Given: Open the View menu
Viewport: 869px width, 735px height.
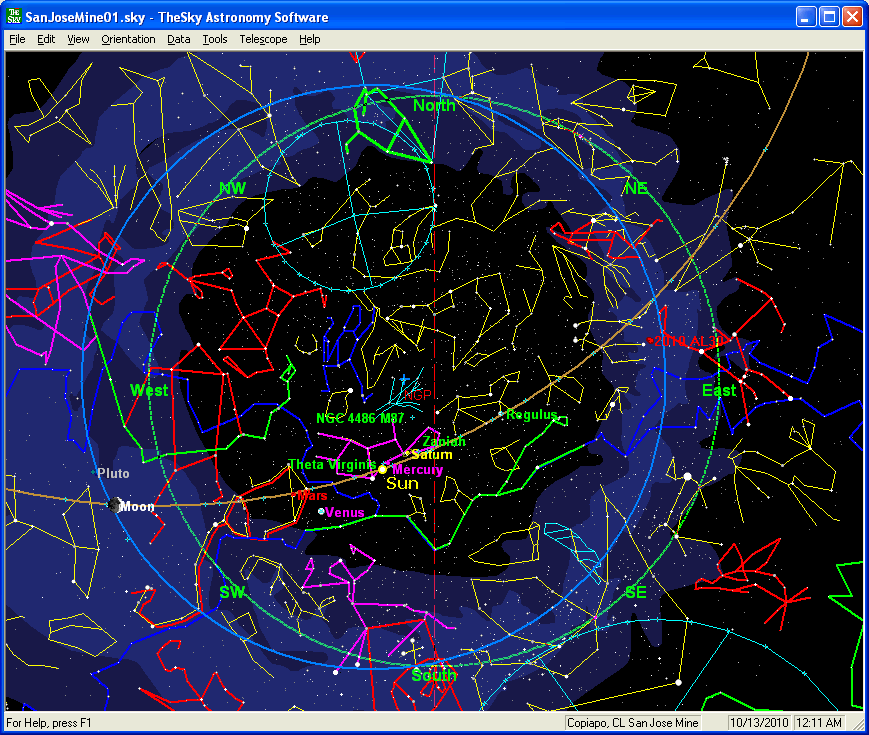Looking at the screenshot, I should (78, 39).
